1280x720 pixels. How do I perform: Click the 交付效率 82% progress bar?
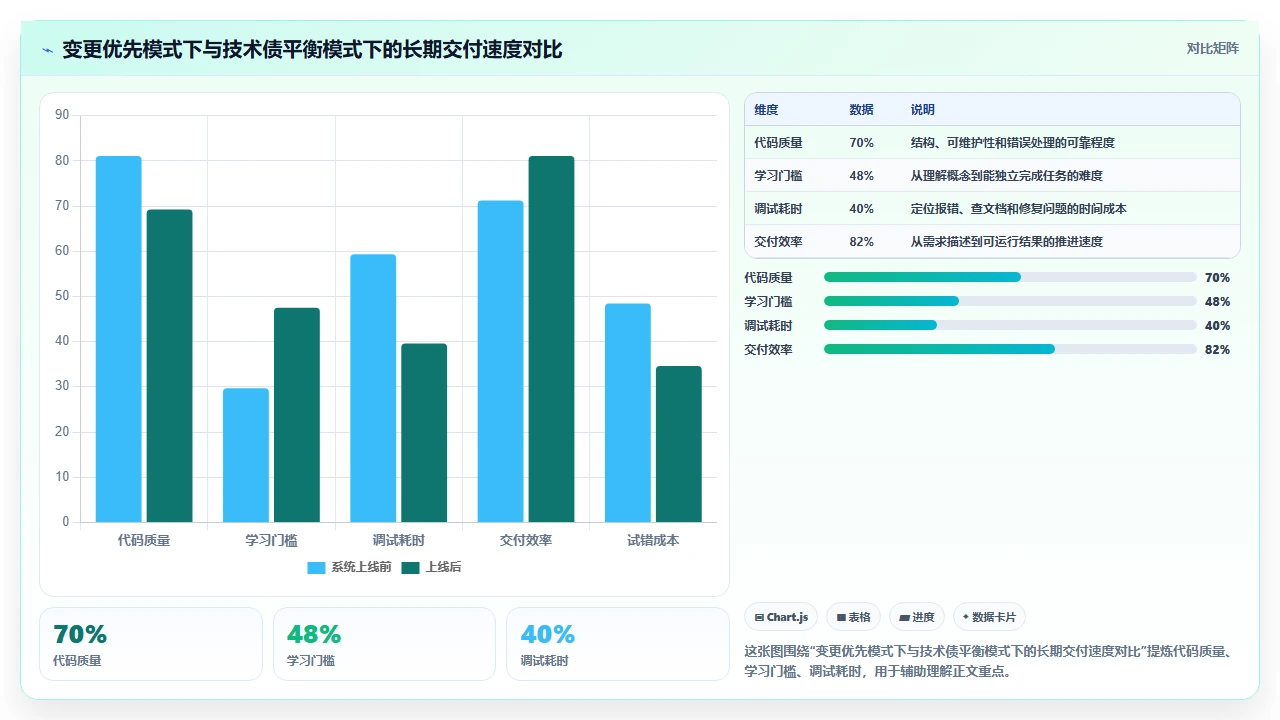[1010, 349]
